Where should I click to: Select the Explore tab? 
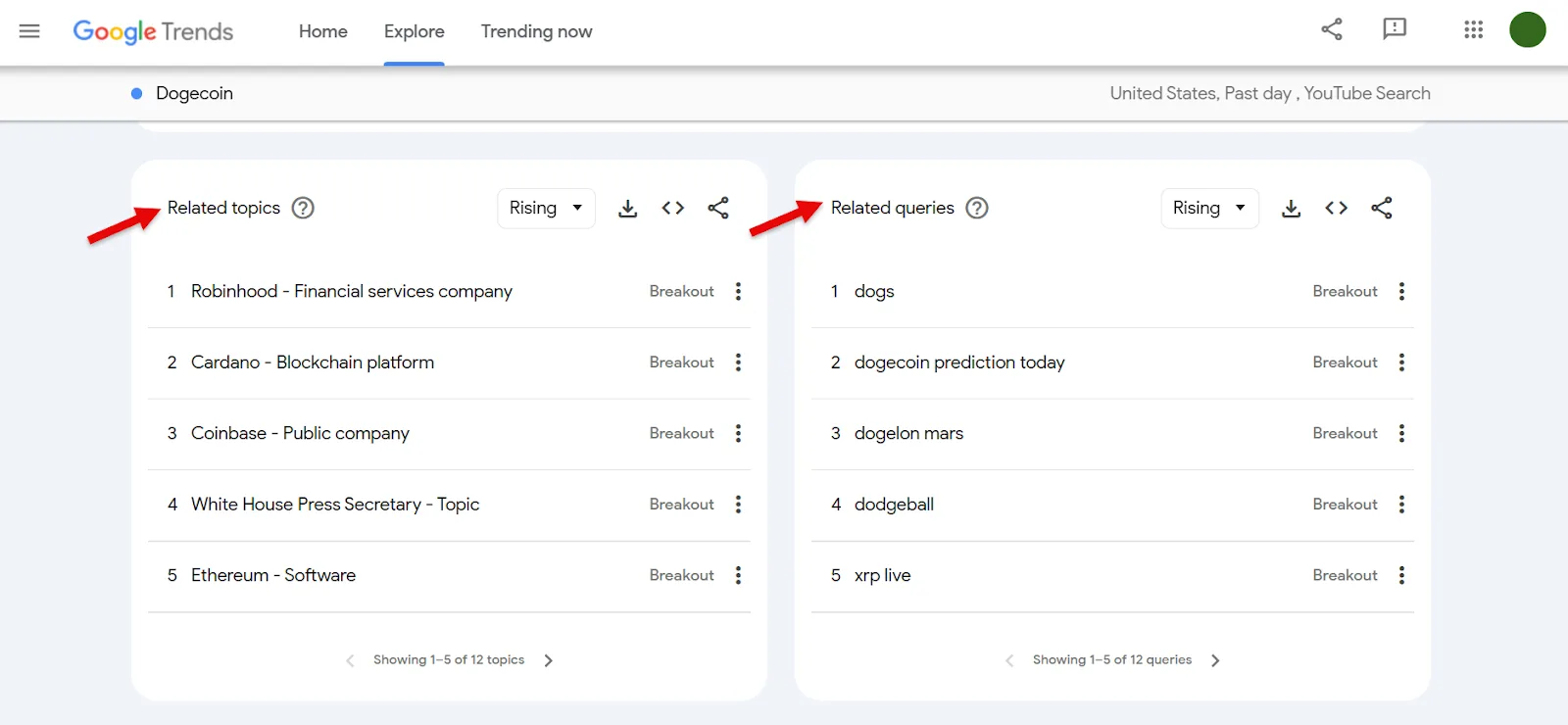(x=415, y=31)
